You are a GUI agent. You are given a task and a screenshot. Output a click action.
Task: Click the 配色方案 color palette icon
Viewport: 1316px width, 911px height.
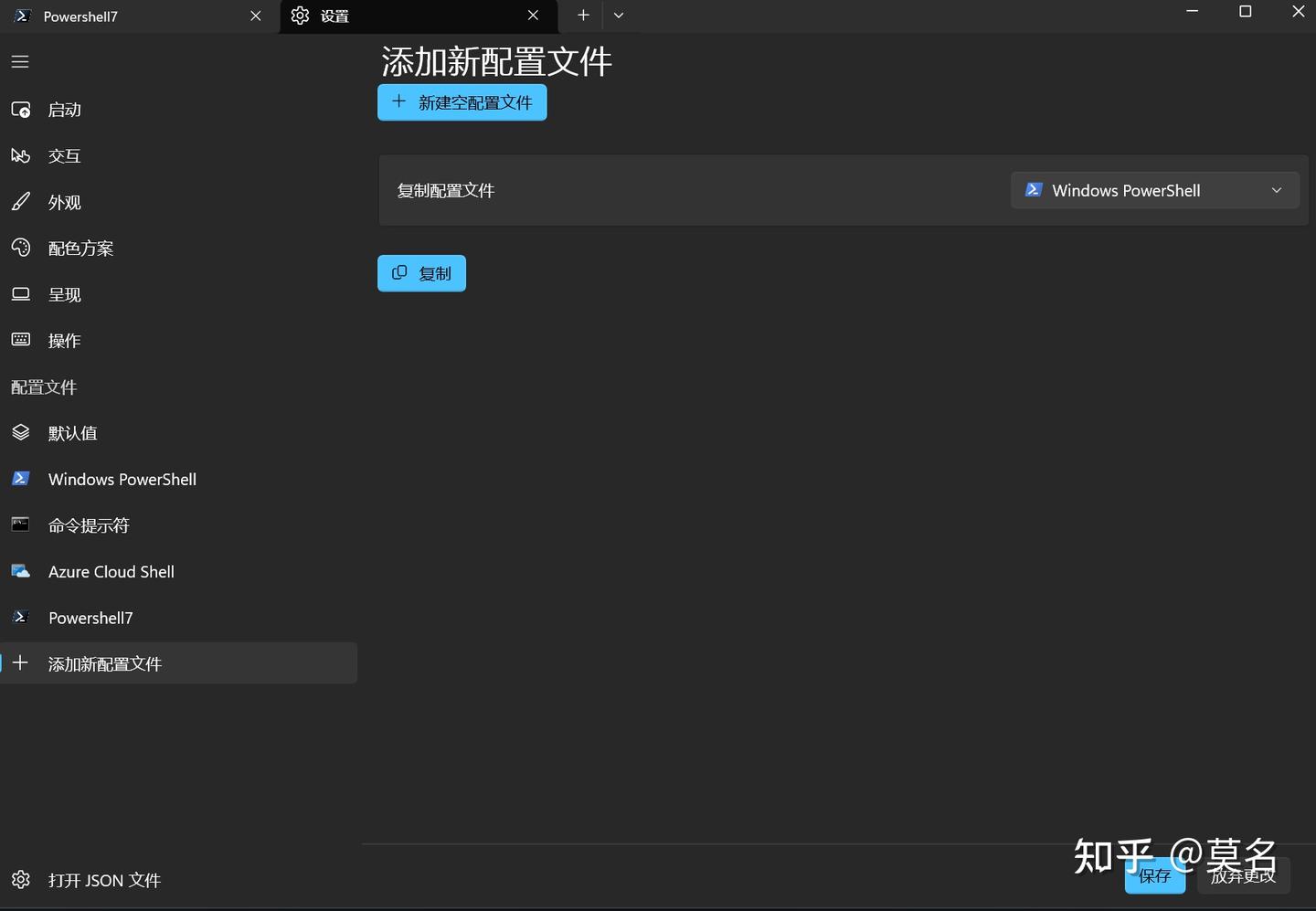pyautogui.click(x=20, y=248)
